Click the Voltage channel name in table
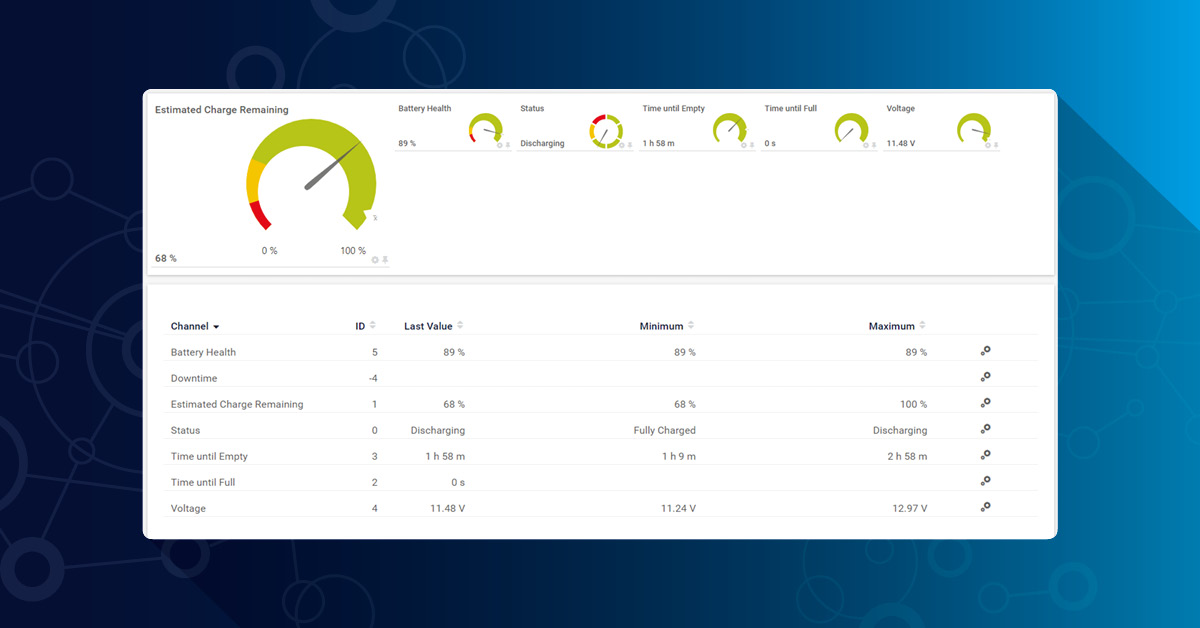Screen dimensions: 1200x628 click(188, 508)
